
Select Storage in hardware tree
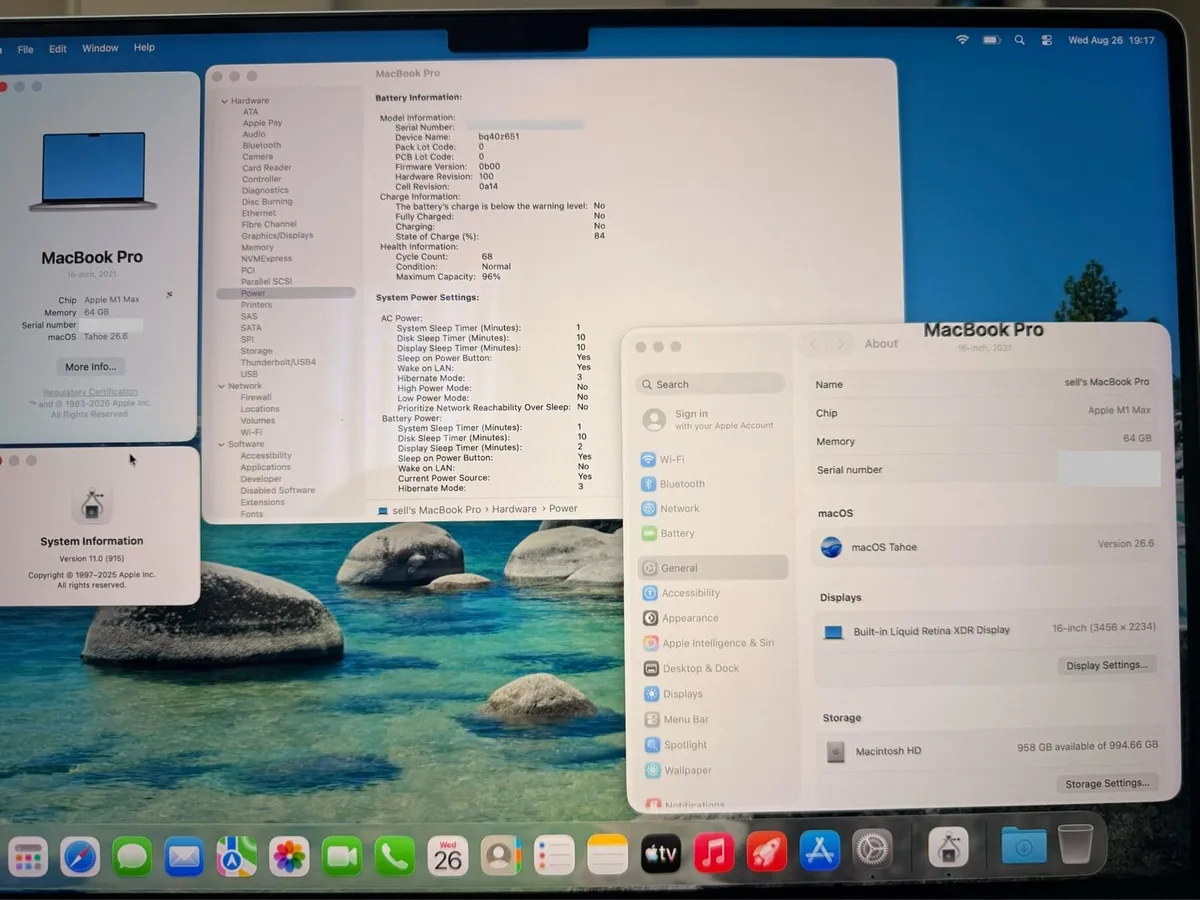click(256, 351)
